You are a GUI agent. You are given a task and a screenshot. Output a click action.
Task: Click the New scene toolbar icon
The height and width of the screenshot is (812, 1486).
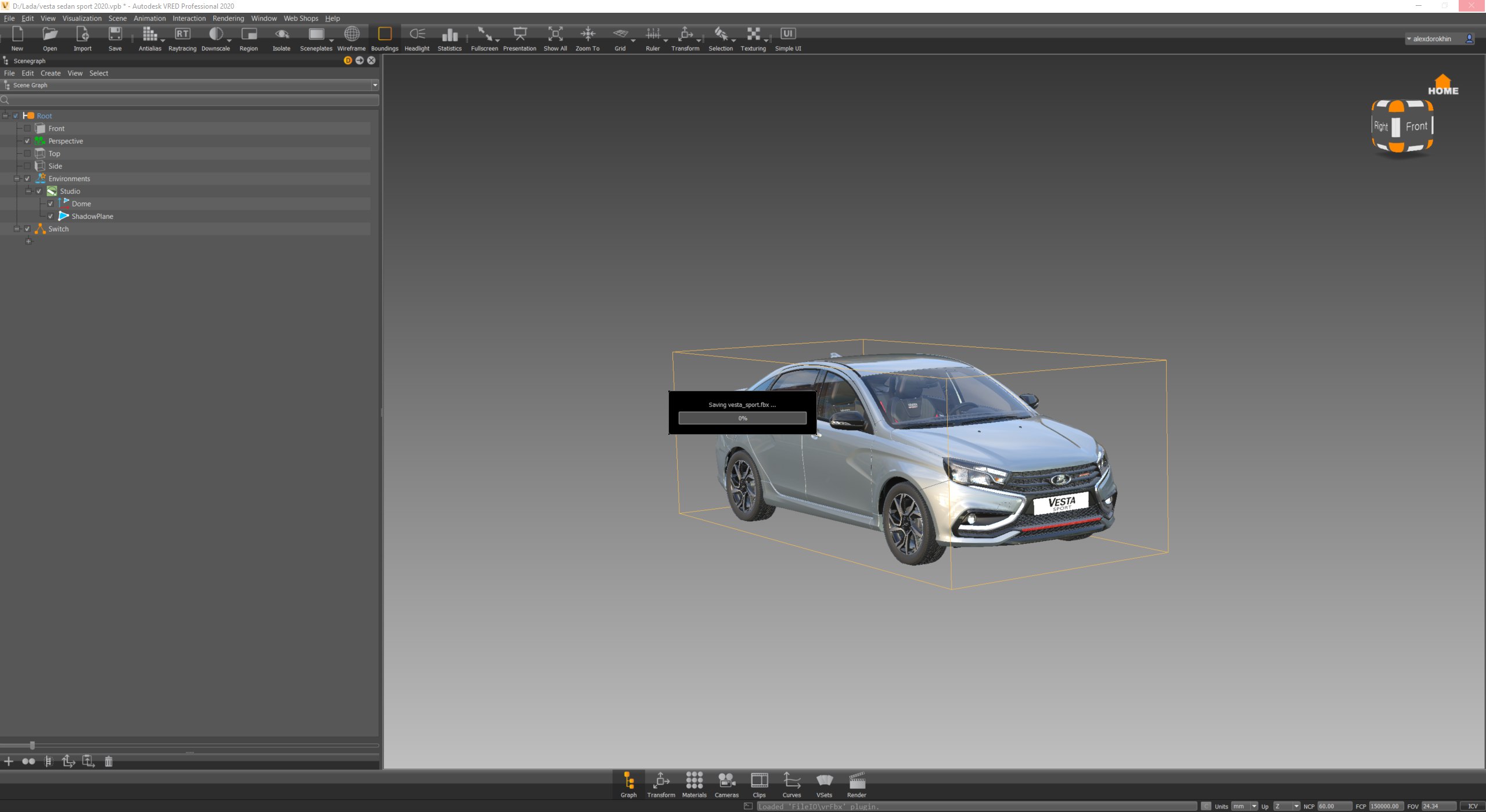(17, 34)
